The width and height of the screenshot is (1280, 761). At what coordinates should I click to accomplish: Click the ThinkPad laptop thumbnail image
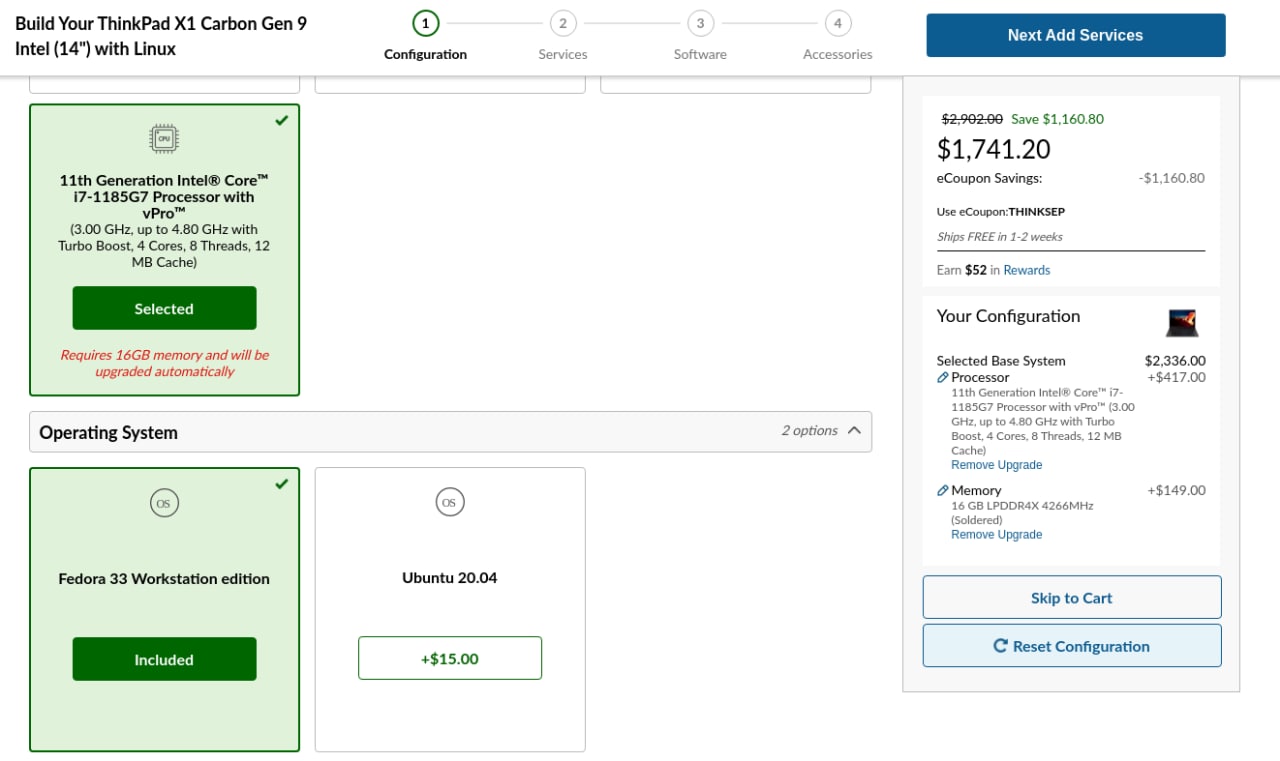[1182, 322]
